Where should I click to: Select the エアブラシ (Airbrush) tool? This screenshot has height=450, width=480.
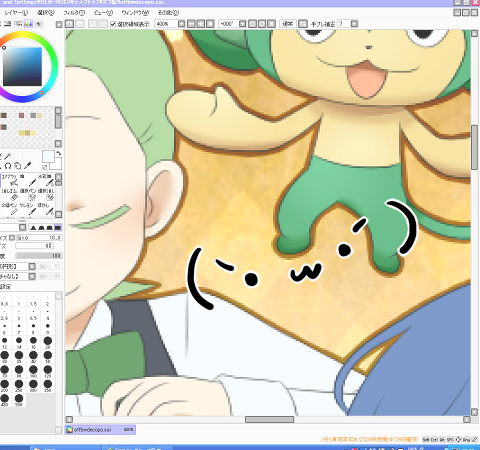(10, 180)
